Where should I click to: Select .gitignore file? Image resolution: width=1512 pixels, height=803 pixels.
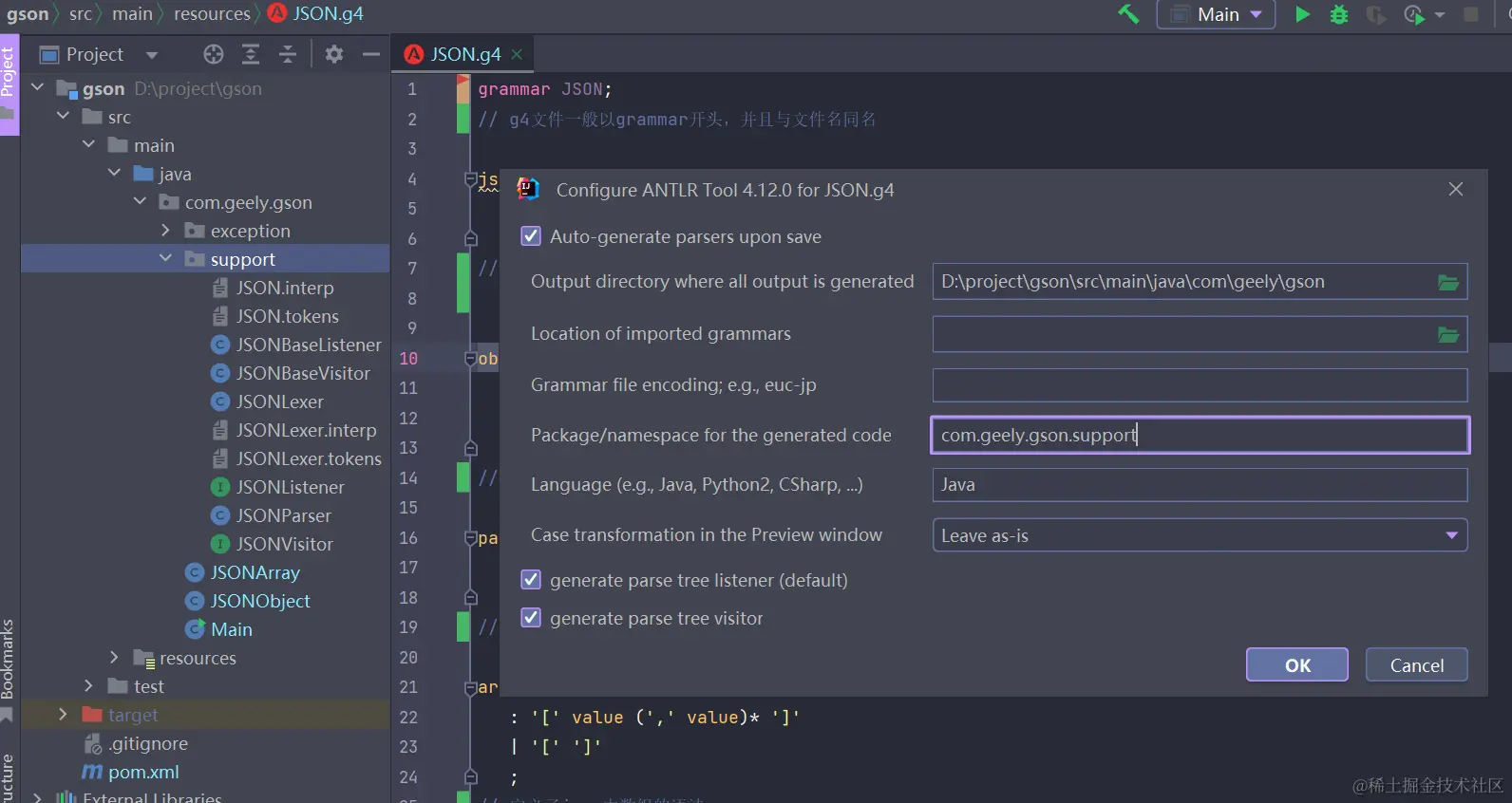[147, 743]
